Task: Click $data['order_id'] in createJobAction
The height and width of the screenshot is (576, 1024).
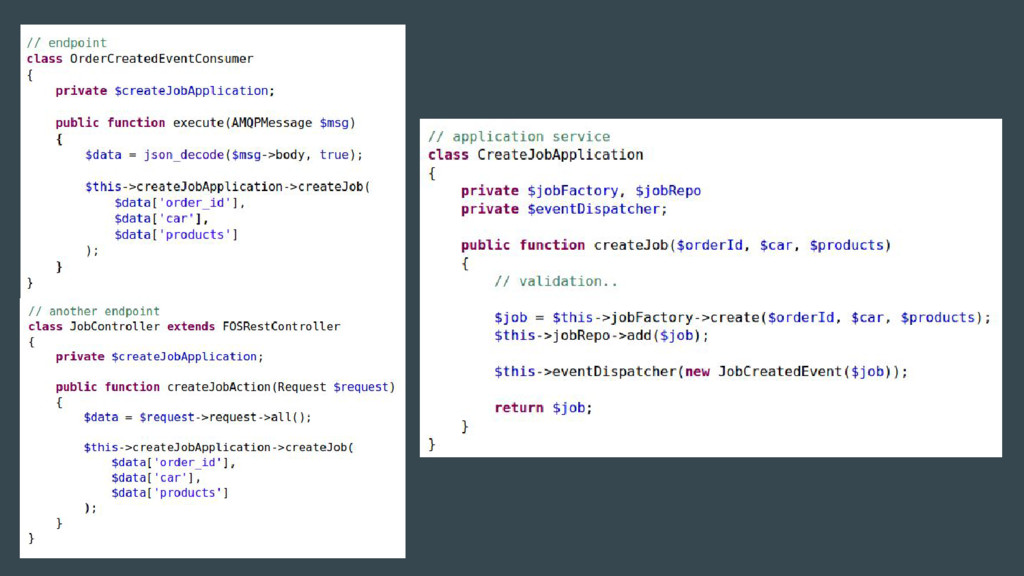Action: click(x=173, y=462)
